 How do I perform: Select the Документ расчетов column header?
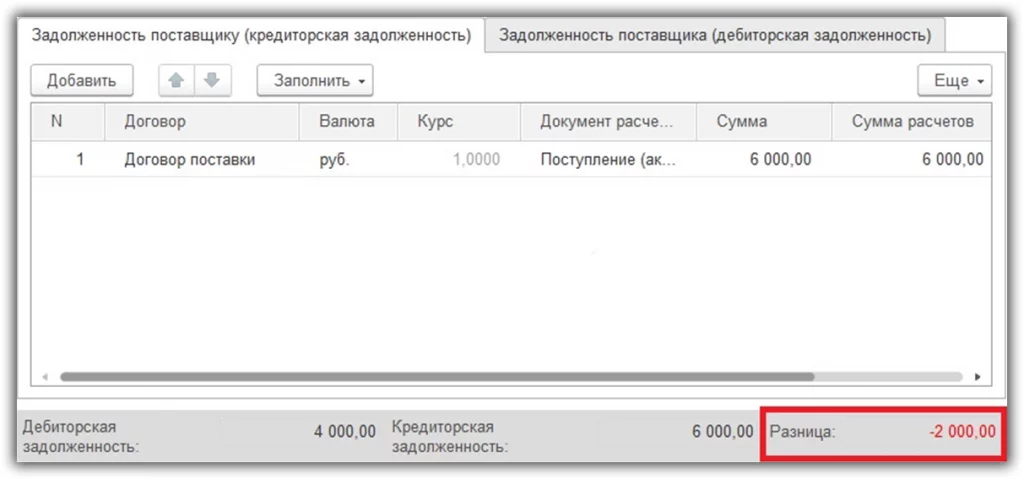(x=606, y=122)
